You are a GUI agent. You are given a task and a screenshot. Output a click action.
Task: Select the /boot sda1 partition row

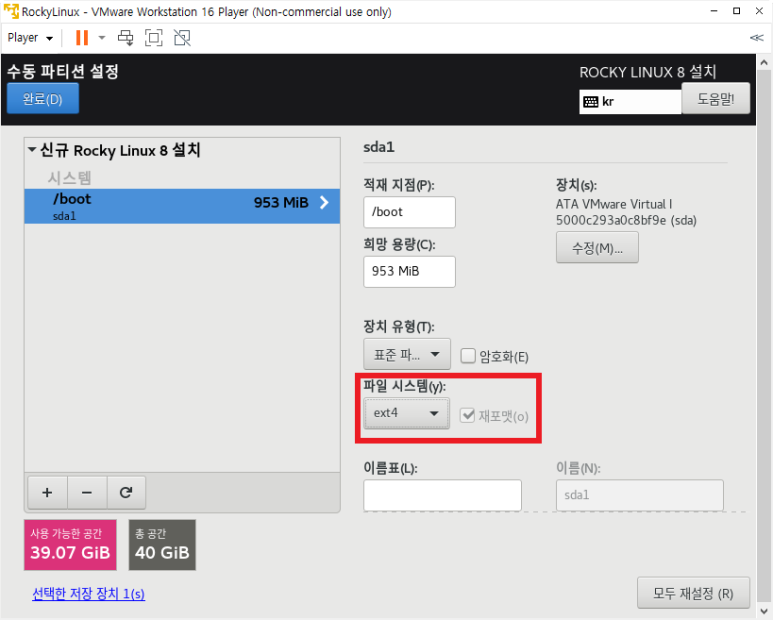[182, 206]
